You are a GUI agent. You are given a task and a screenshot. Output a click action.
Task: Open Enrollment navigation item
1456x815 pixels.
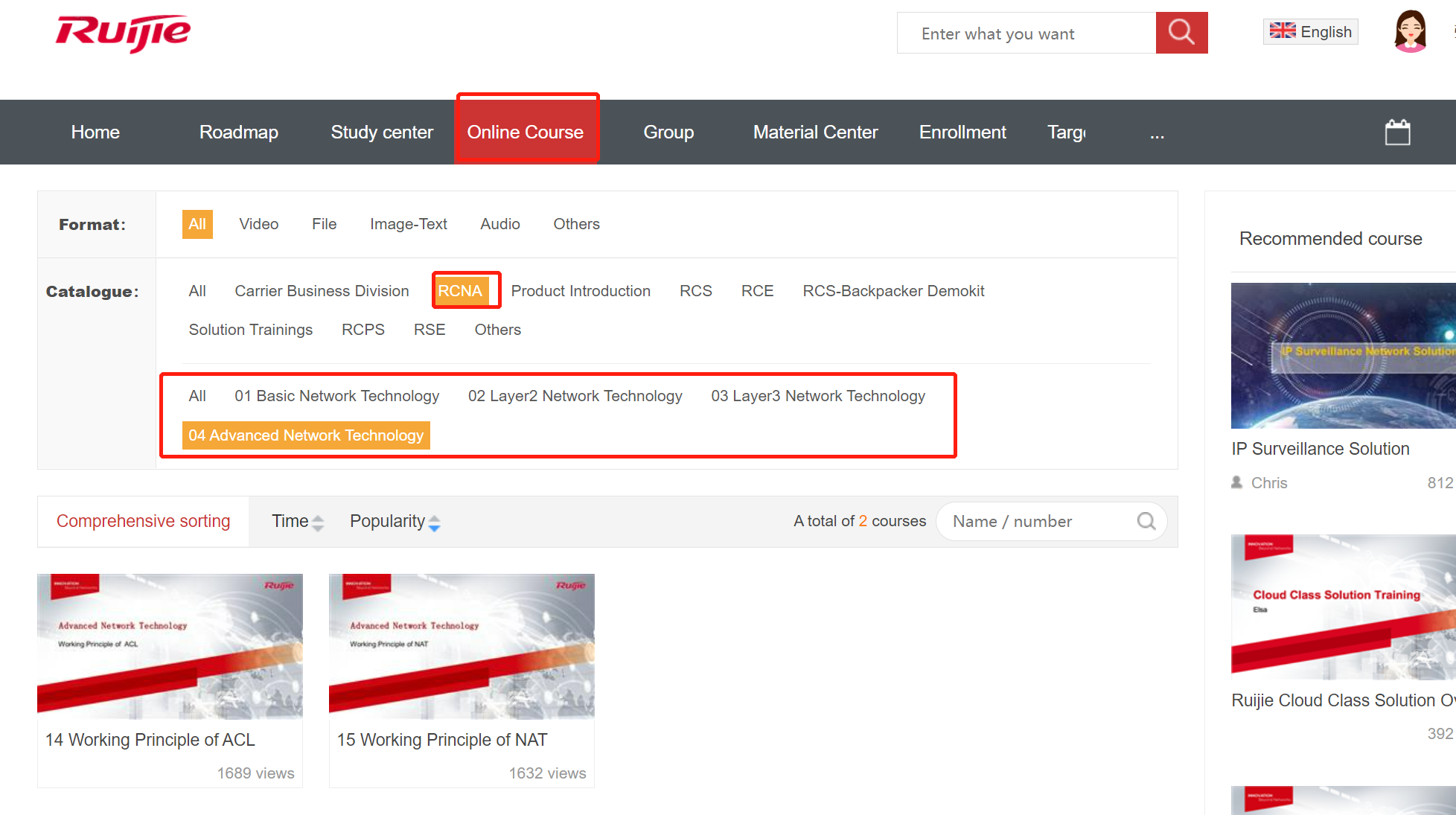[x=962, y=132]
